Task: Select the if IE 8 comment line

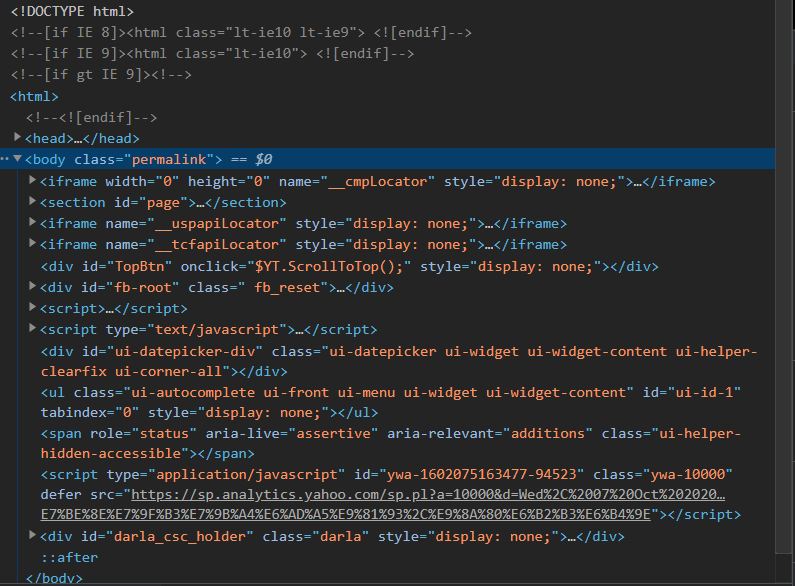Action: (241, 32)
